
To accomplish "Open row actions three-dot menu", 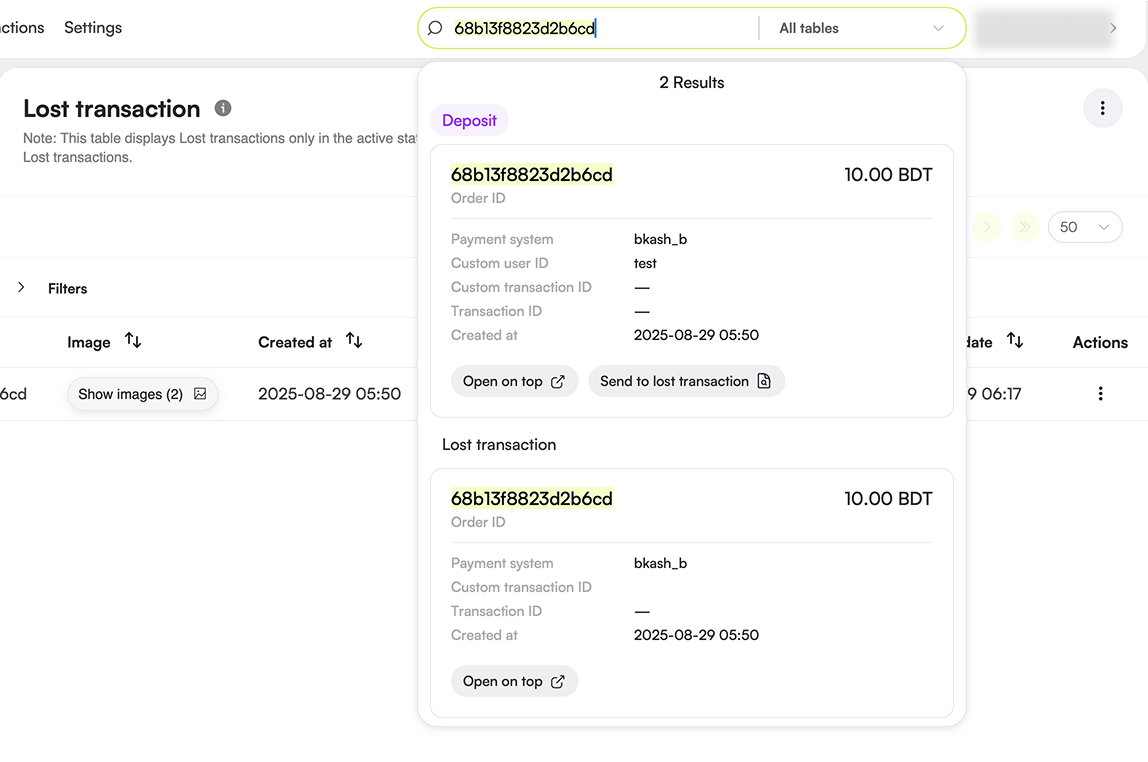I will [1100, 394].
